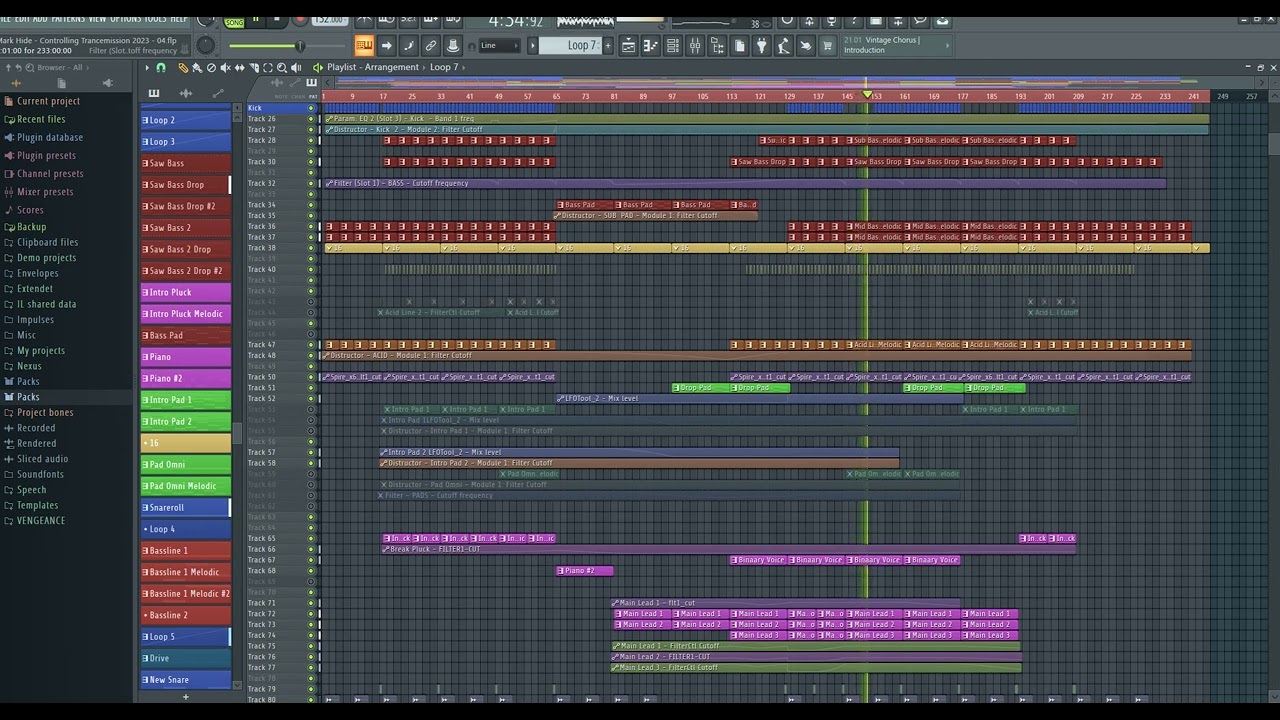Click the Record button in transport

299,19
